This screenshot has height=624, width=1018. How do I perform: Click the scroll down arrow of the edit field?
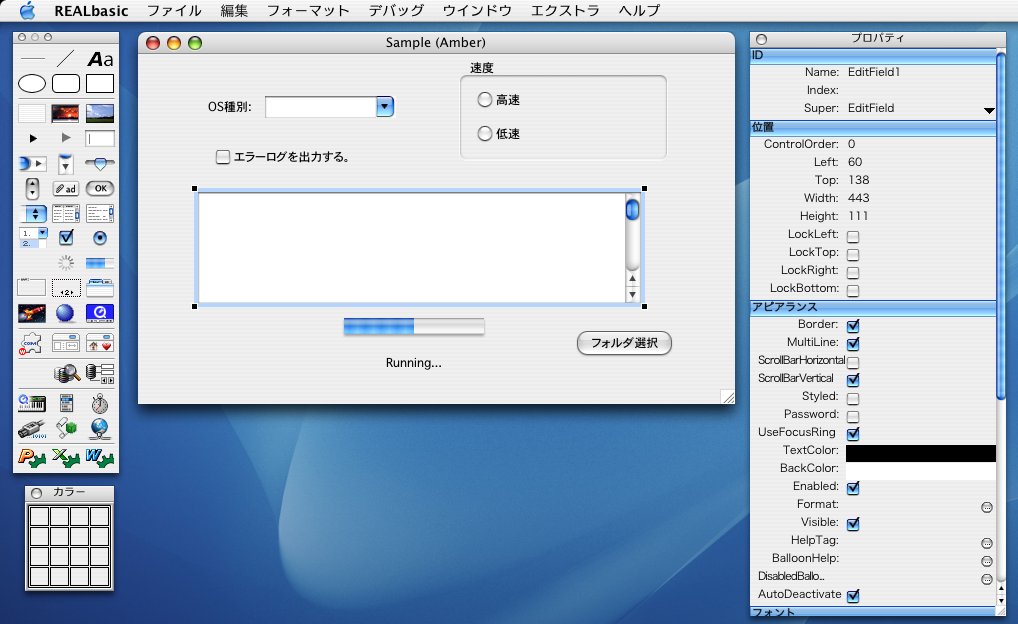(632, 295)
